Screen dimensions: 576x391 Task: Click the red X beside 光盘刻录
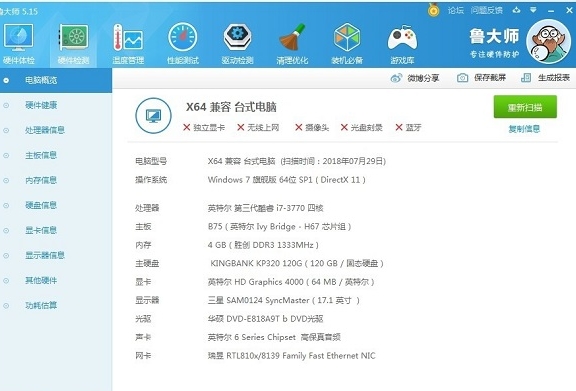[344, 128]
